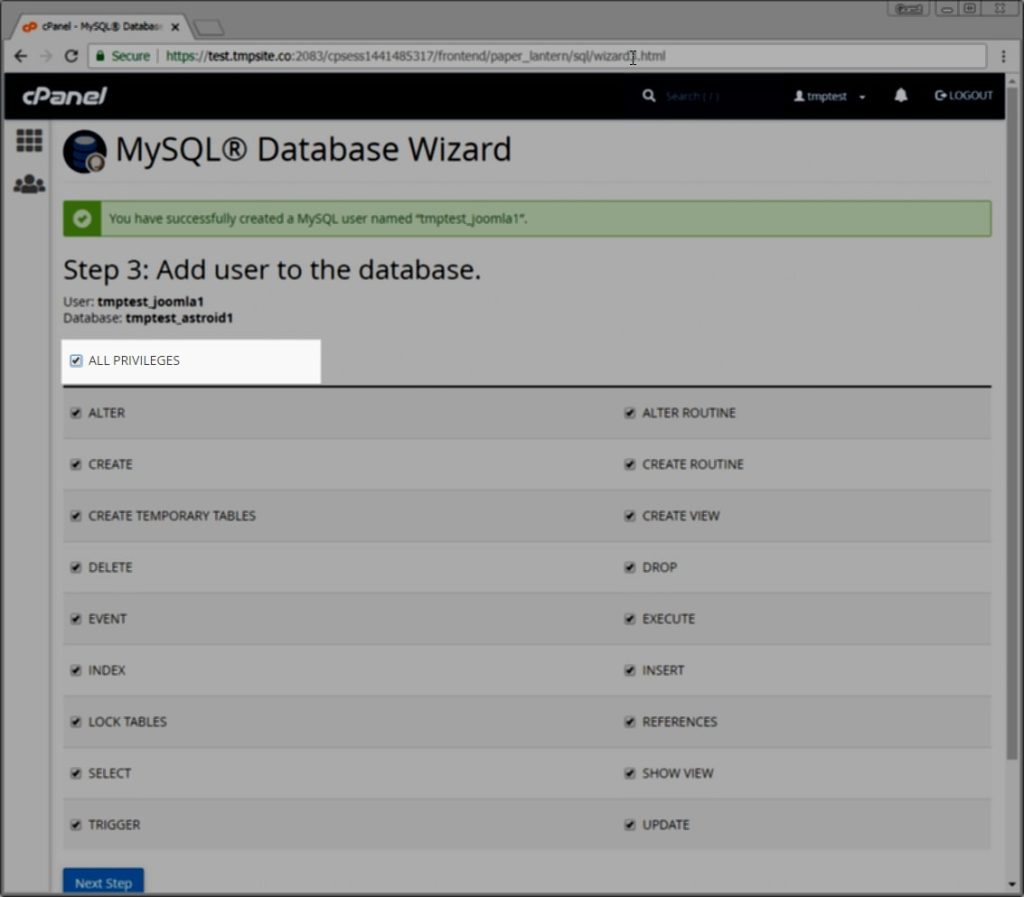Open the Chrome three-dot menu
The height and width of the screenshot is (897, 1024).
[1003, 57]
